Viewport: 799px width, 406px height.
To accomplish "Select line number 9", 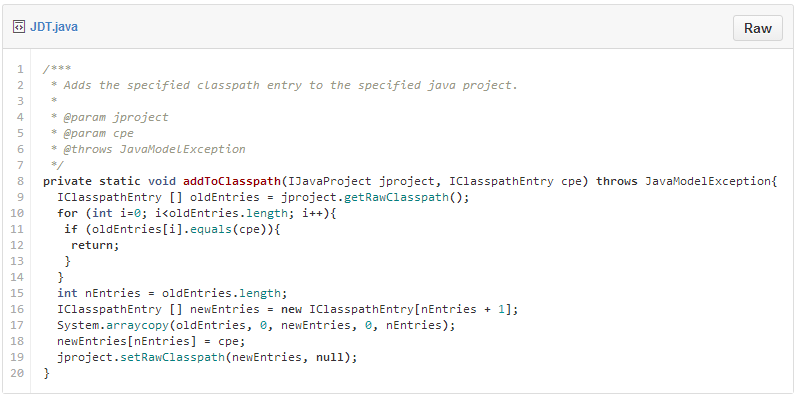I will coord(21,197).
